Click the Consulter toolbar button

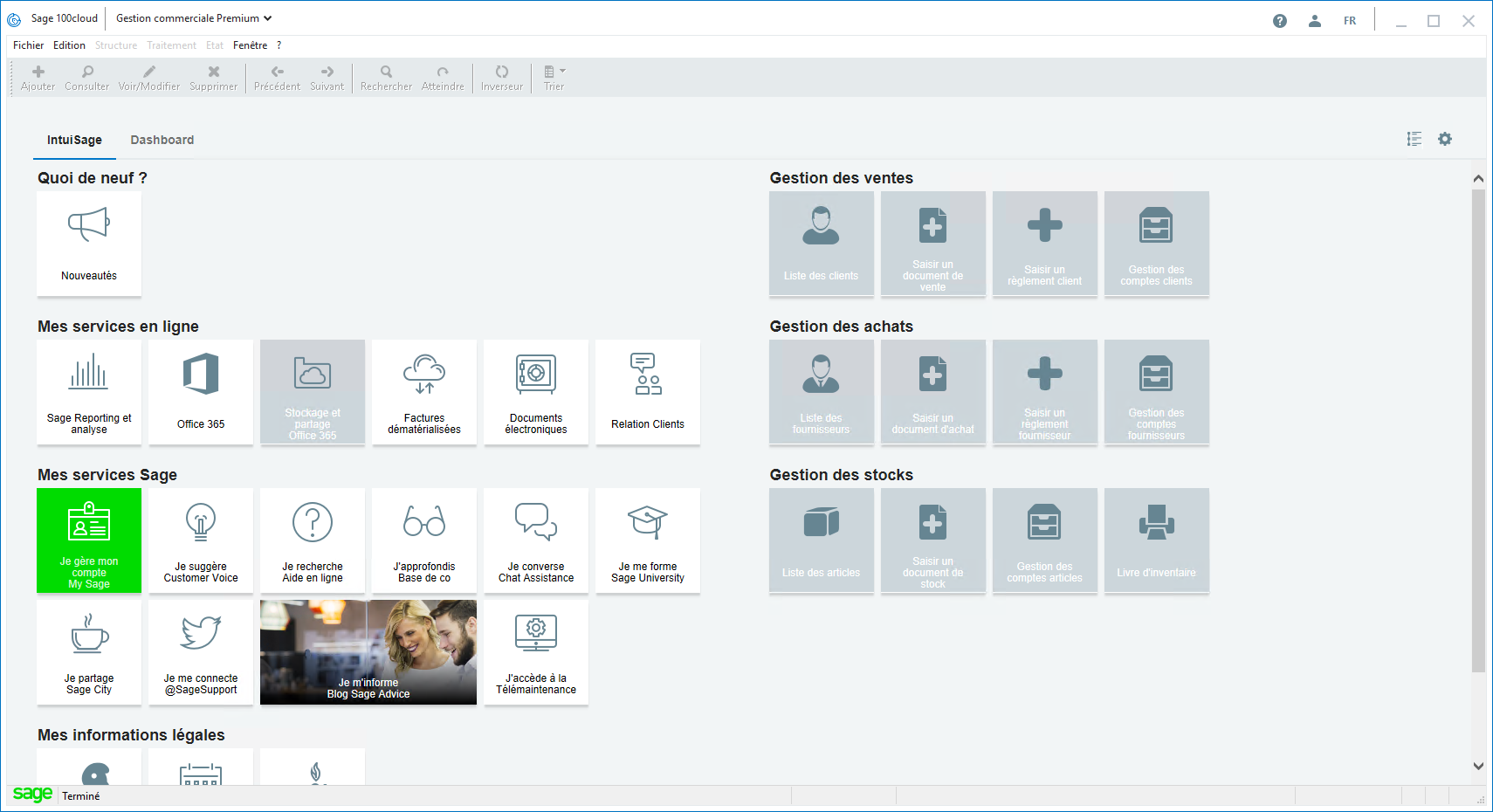click(x=87, y=78)
